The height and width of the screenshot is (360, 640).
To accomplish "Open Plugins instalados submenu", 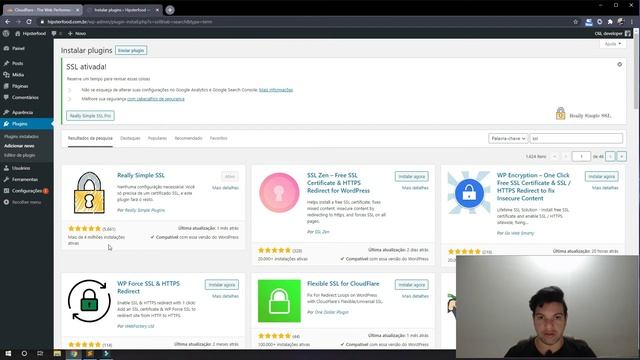I will pos(21,136).
